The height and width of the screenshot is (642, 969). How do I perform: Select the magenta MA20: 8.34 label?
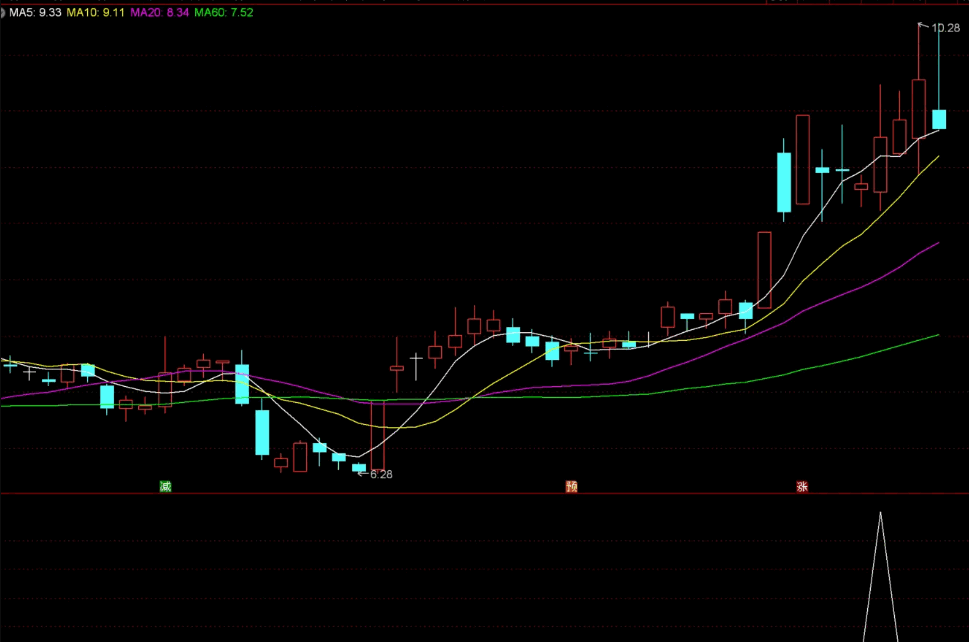159,12
